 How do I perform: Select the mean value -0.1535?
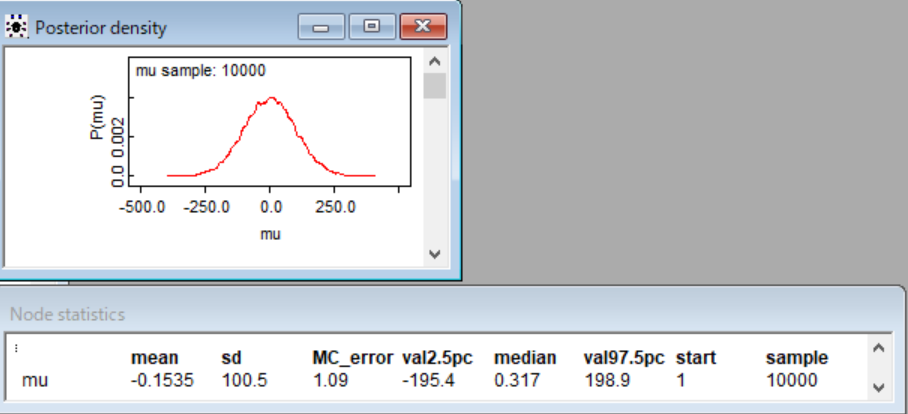pyautogui.click(x=162, y=380)
